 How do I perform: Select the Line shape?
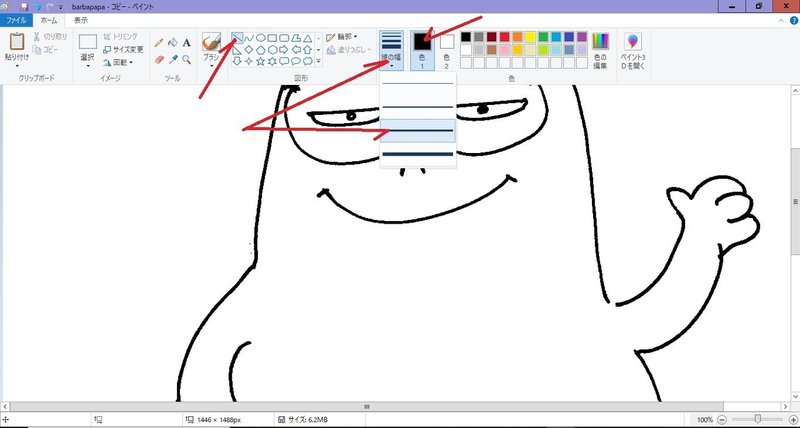click(237, 38)
